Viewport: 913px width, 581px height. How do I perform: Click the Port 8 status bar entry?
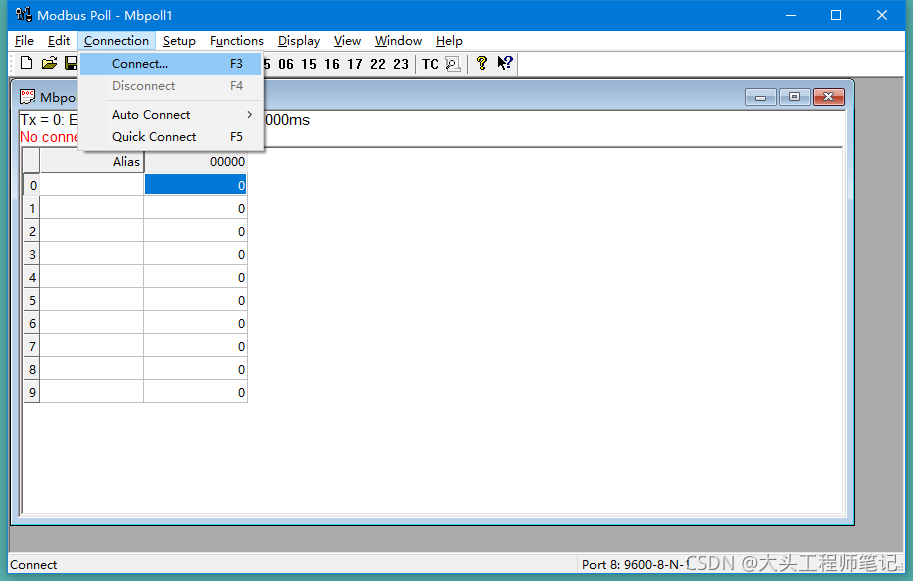click(x=635, y=564)
